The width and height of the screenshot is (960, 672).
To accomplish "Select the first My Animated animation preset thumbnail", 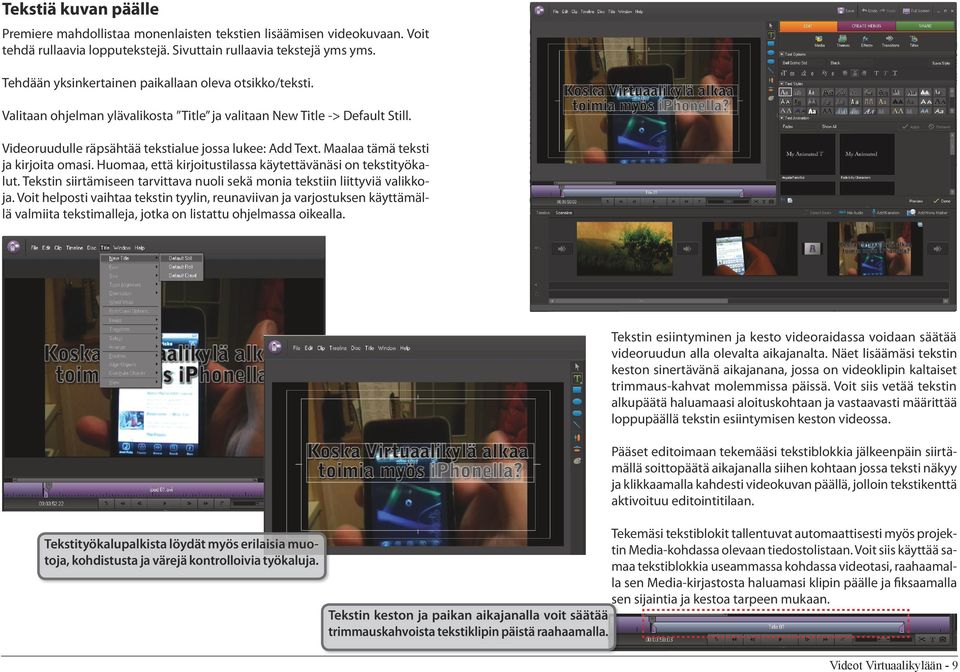I will [x=807, y=154].
